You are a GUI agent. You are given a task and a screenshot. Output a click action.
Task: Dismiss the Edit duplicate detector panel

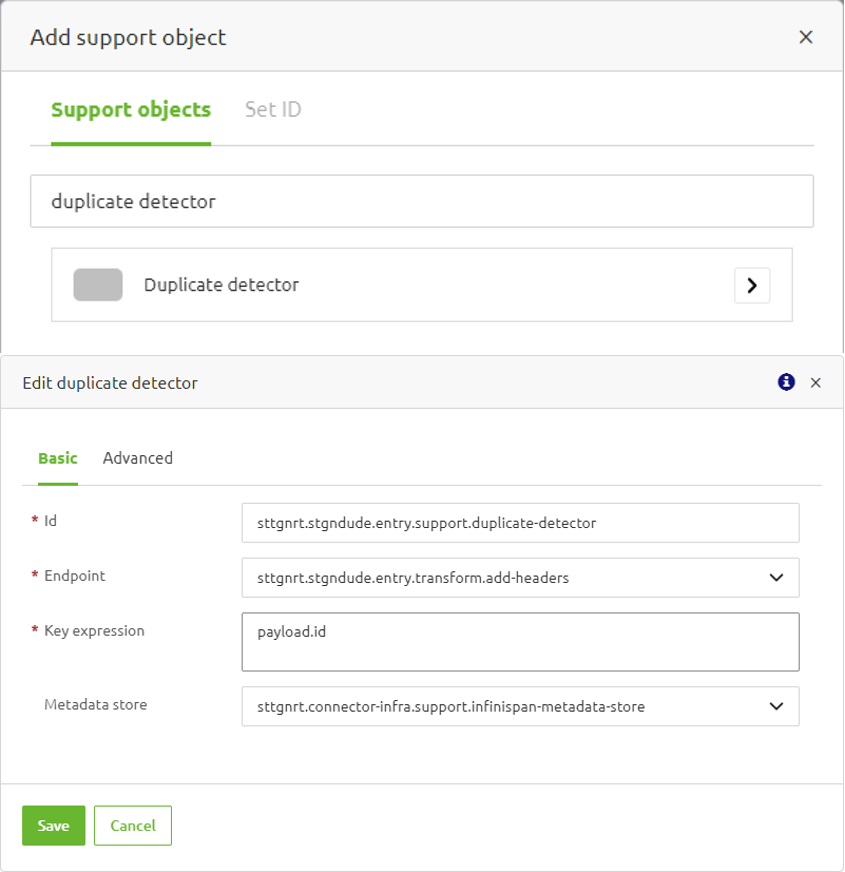pos(816,382)
